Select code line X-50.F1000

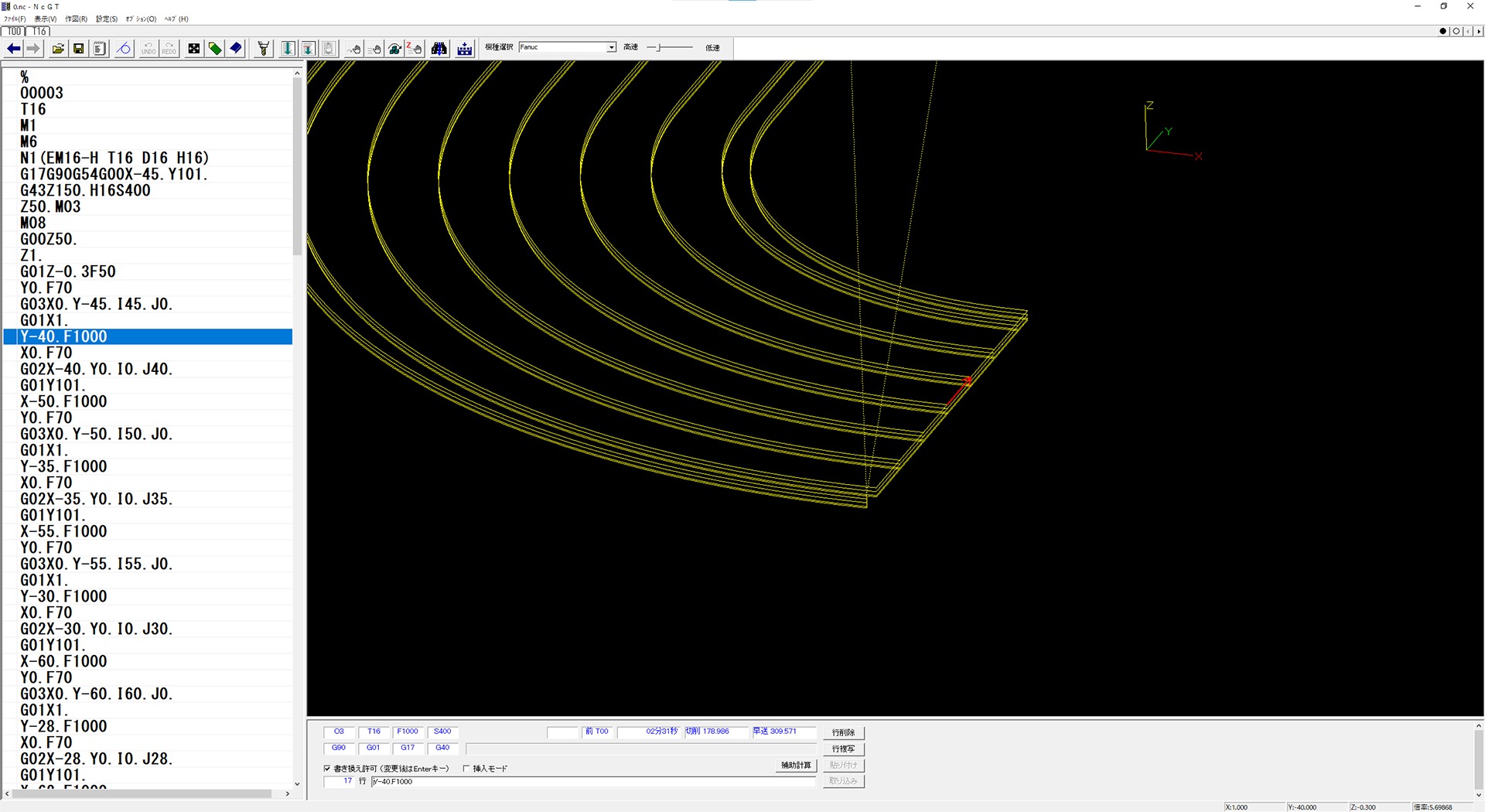click(x=63, y=401)
